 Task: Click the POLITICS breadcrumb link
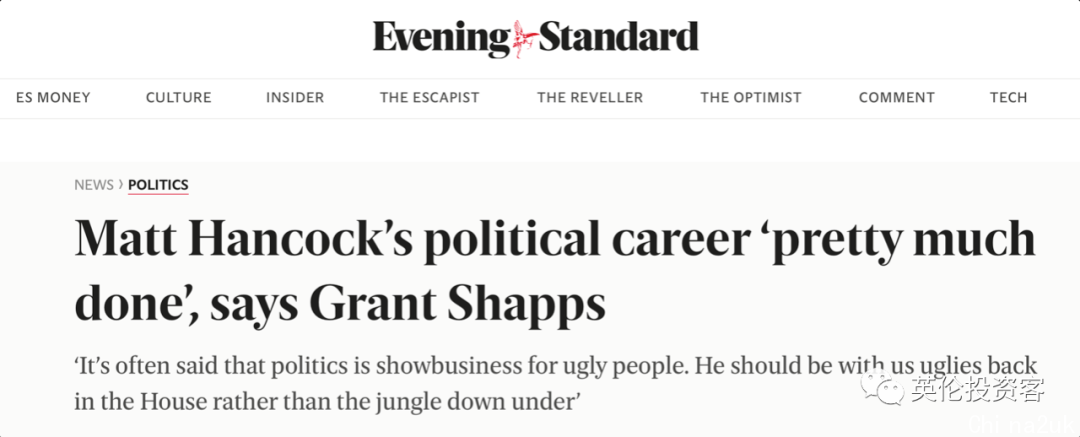(158, 185)
